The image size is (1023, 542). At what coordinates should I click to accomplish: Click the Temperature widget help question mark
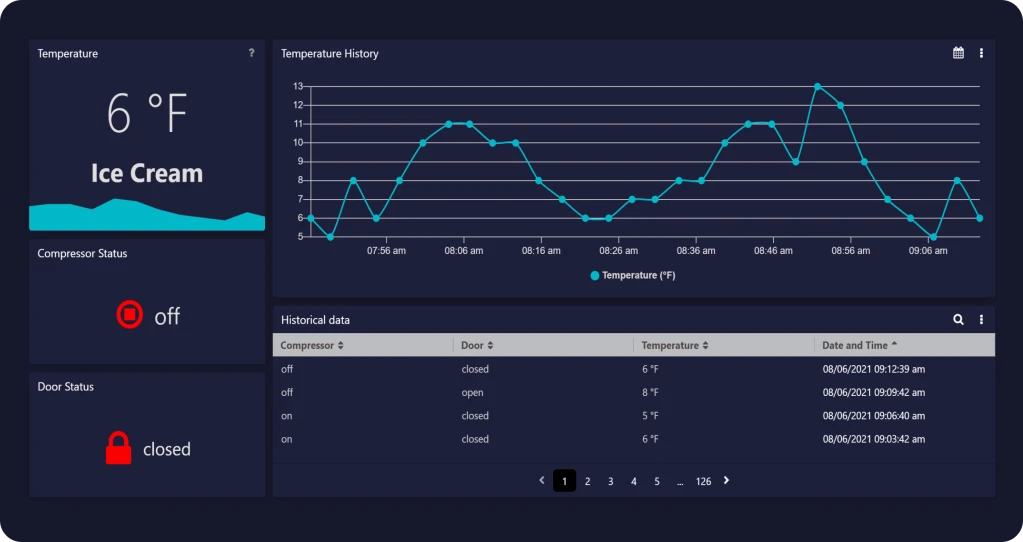(251, 53)
